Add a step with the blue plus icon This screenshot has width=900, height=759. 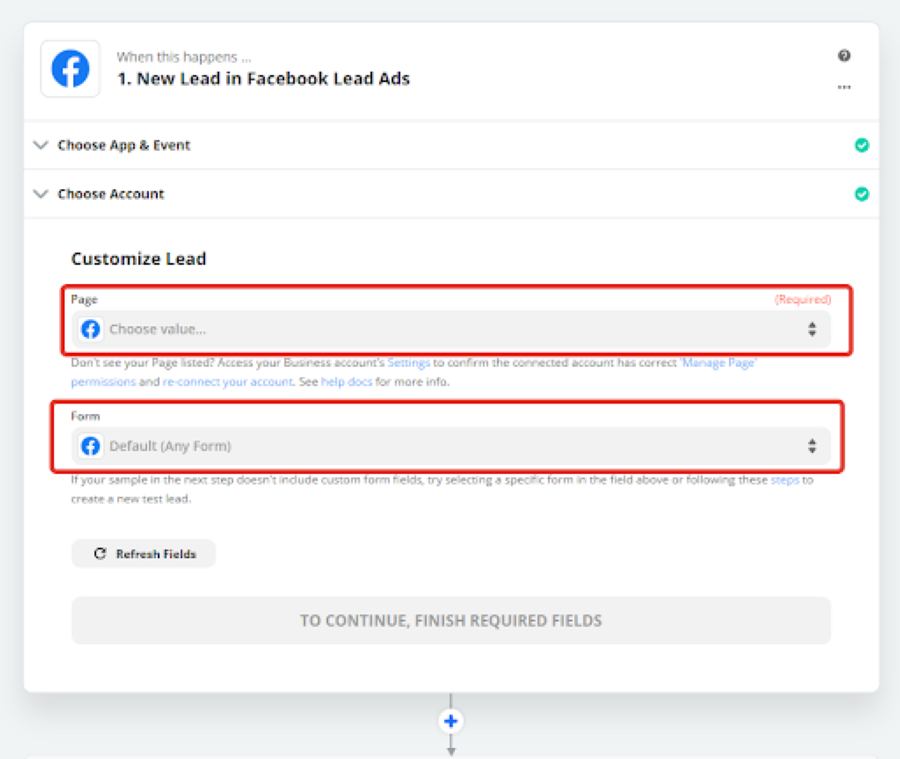click(451, 721)
